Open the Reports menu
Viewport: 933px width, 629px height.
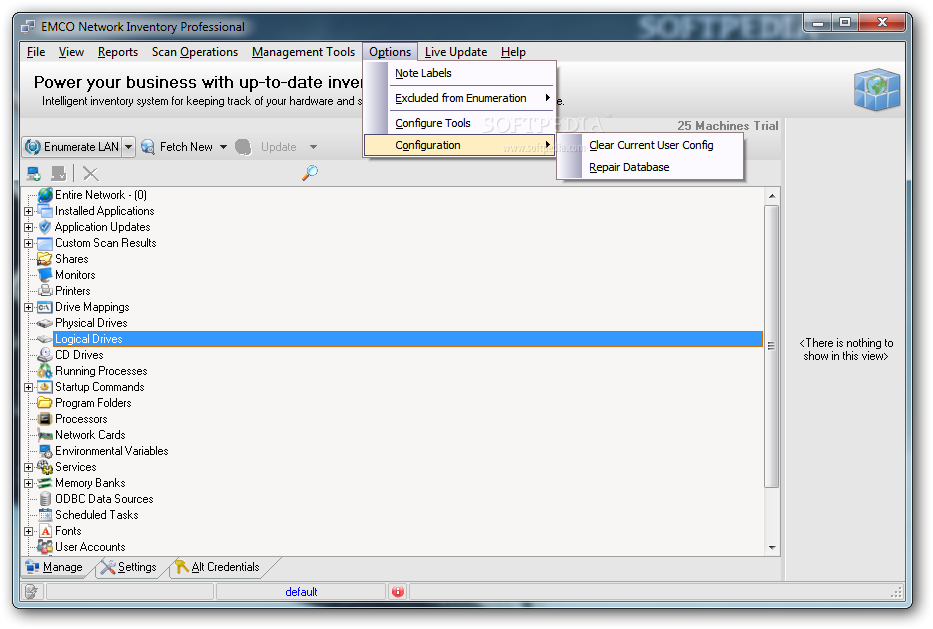coord(118,52)
